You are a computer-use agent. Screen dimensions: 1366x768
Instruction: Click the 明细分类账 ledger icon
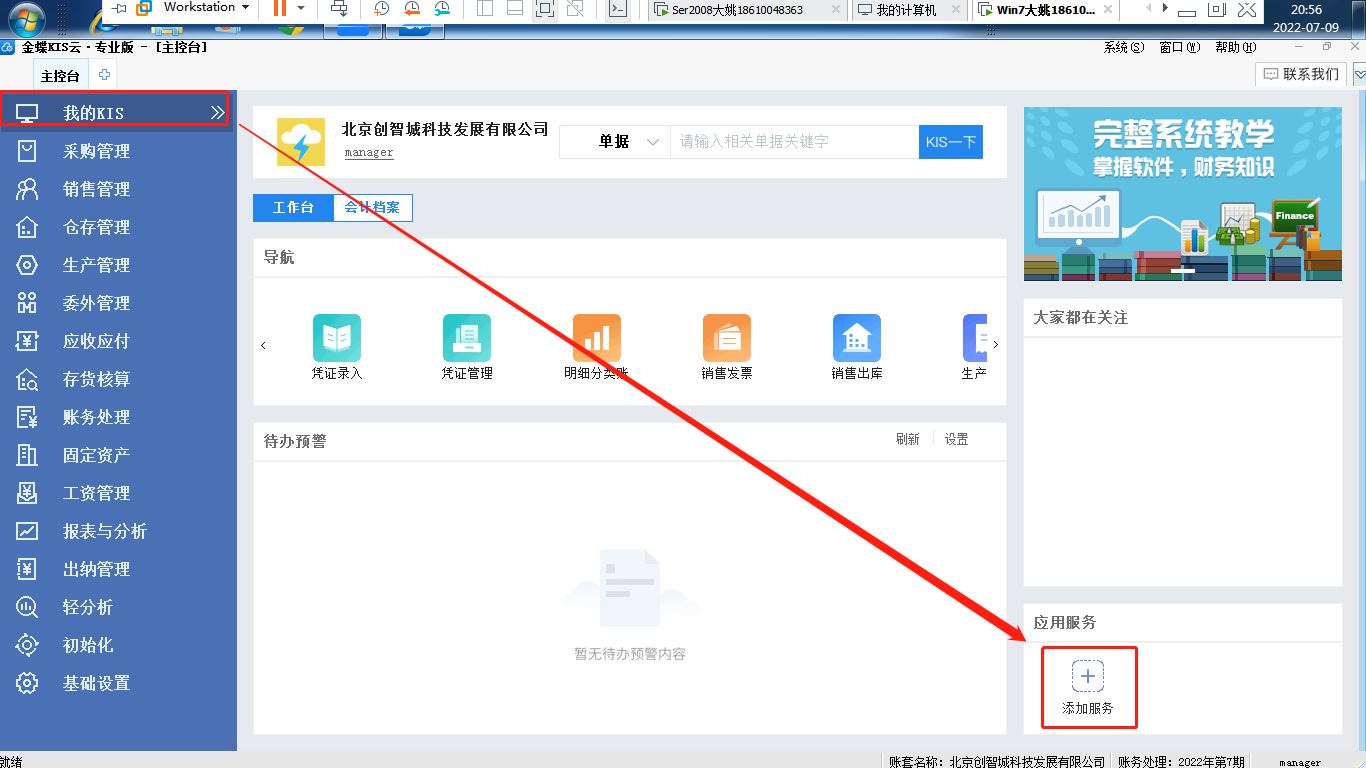point(597,338)
